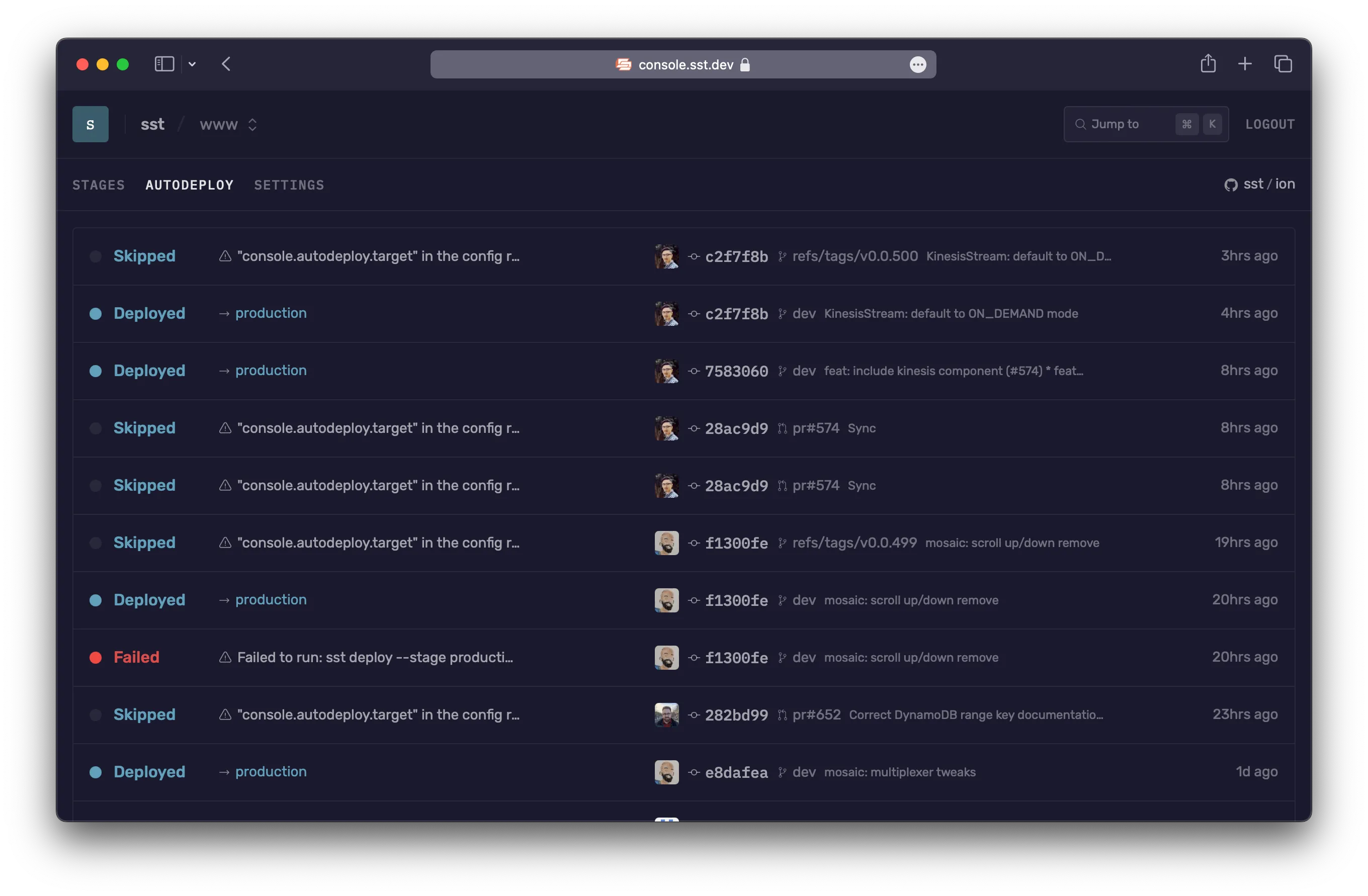Click the tab overview icon at top right
Viewport: 1368px width, 896px height.
[x=1284, y=64]
